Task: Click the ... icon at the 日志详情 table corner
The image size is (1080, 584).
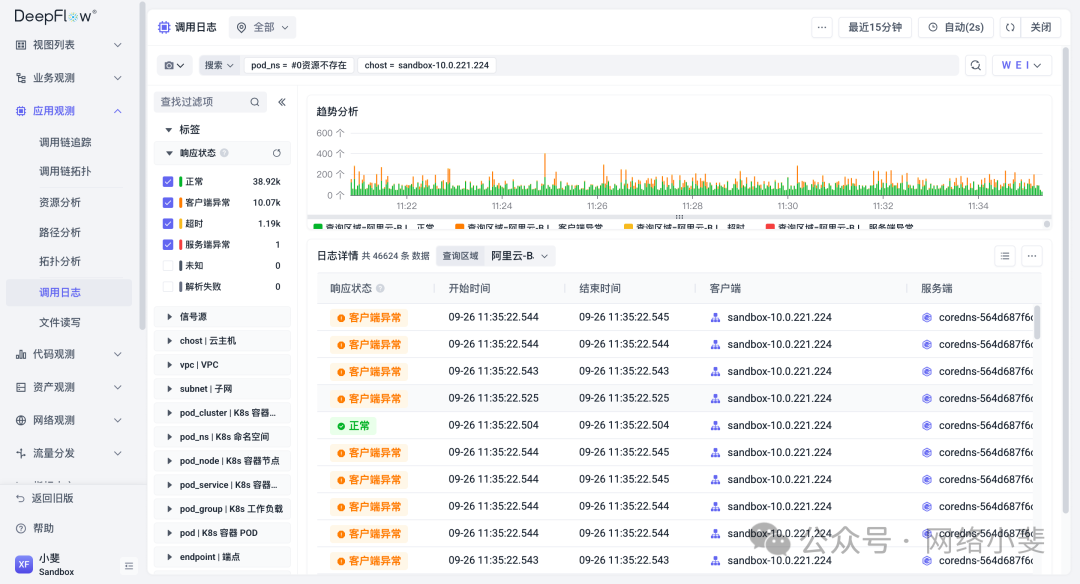Action: coord(1031,256)
